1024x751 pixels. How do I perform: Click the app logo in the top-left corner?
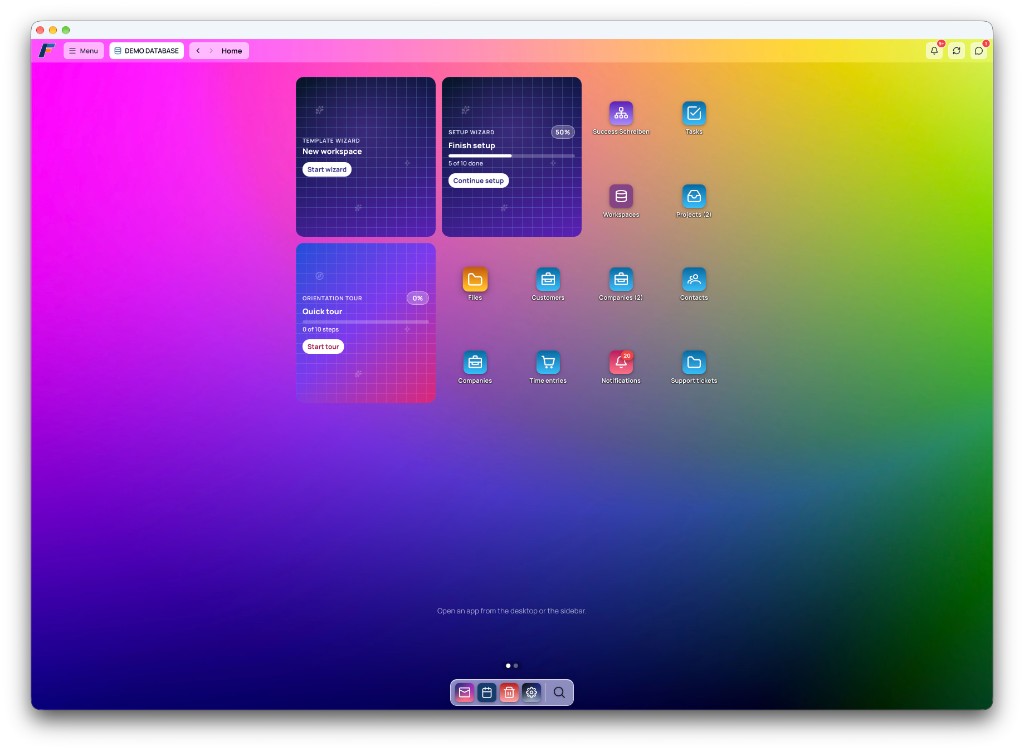[x=46, y=50]
